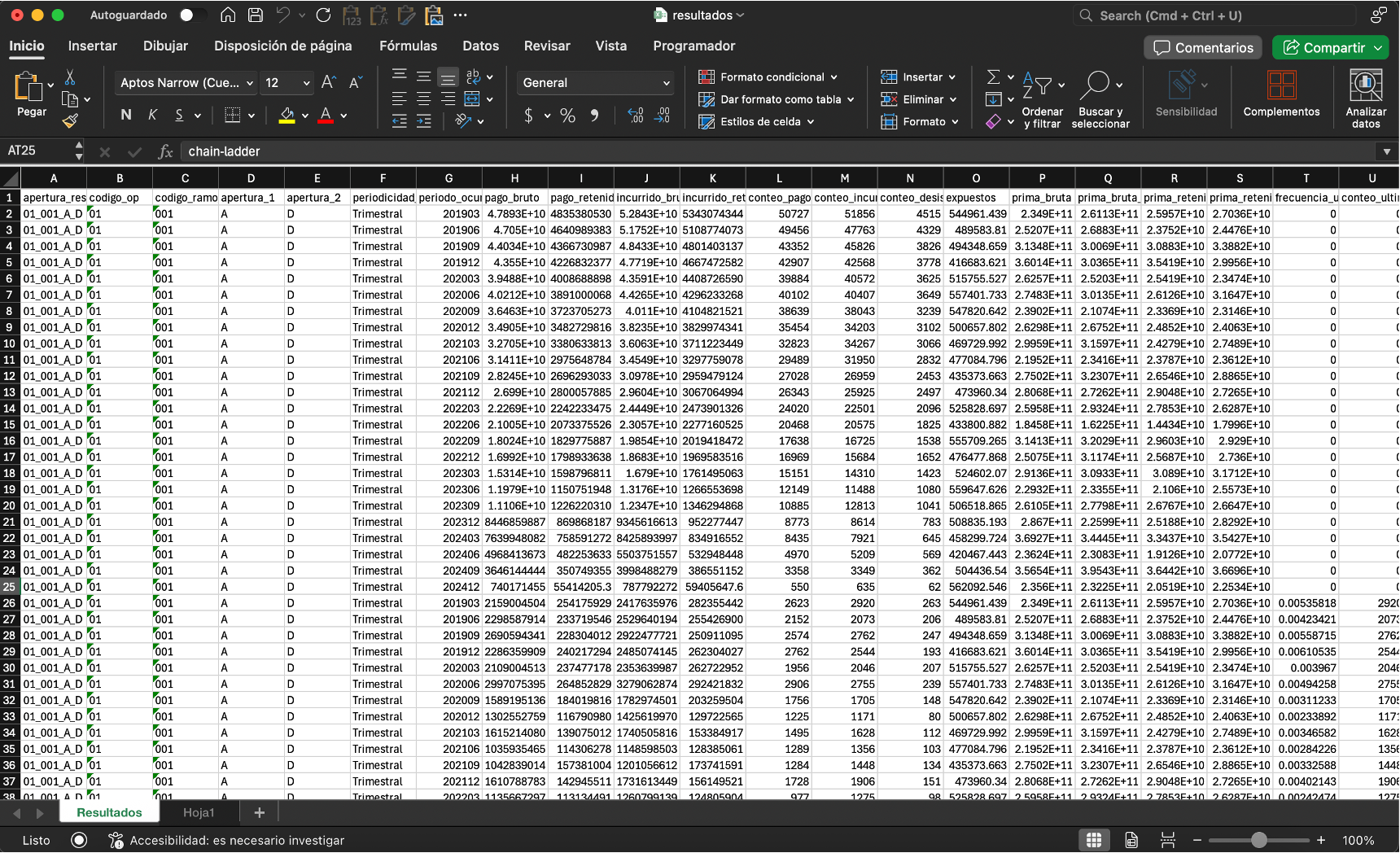Click the Redo circular arrow icon
This screenshot has width=1400, height=853.
pyautogui.click(x=323, y=15)
